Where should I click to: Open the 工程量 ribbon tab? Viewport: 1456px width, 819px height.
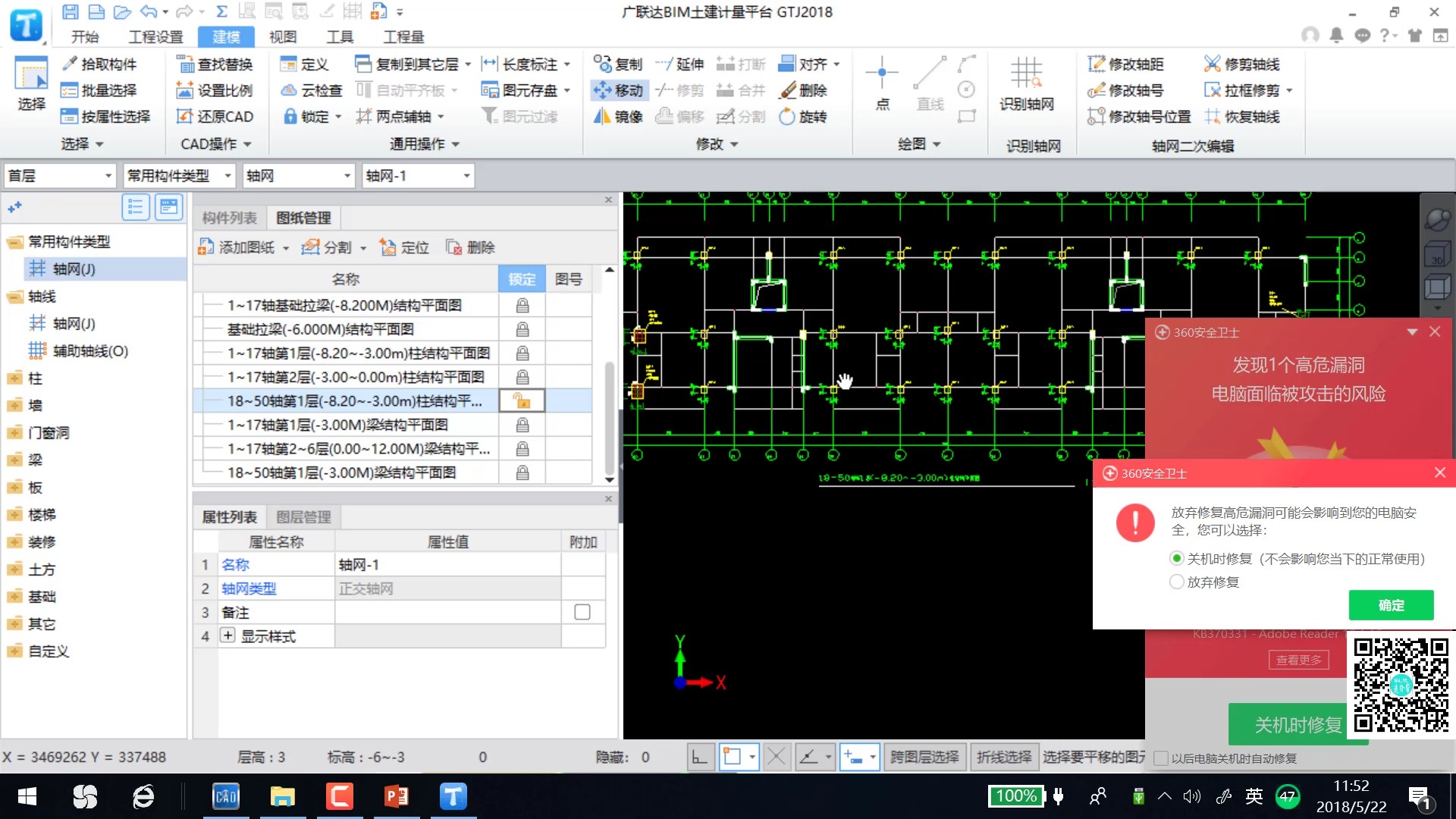(x=403, y=36)
